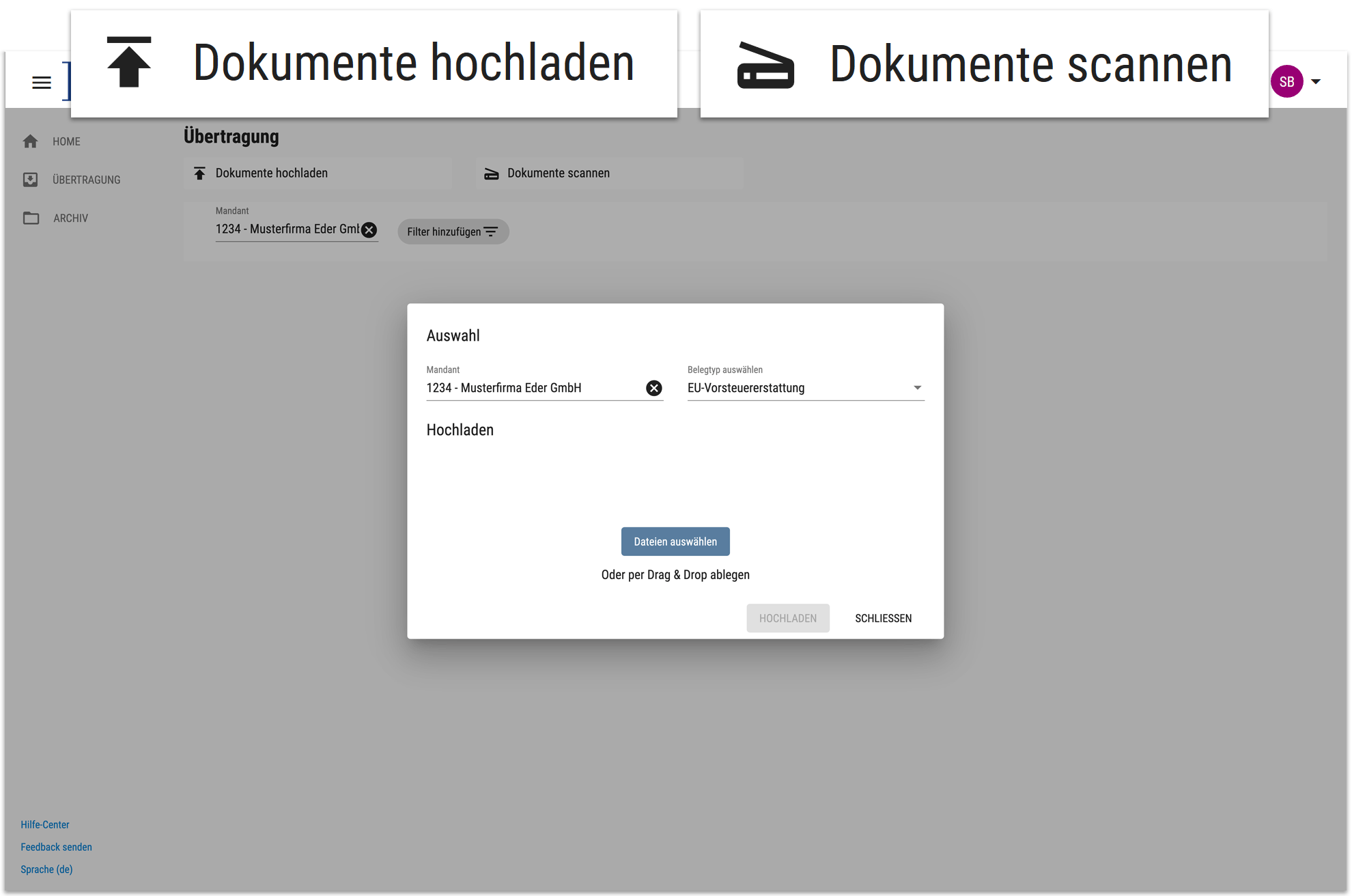The image size is (1352, 896).
Task: Close the dialog with Schliessen
Action: coord(883,618)
